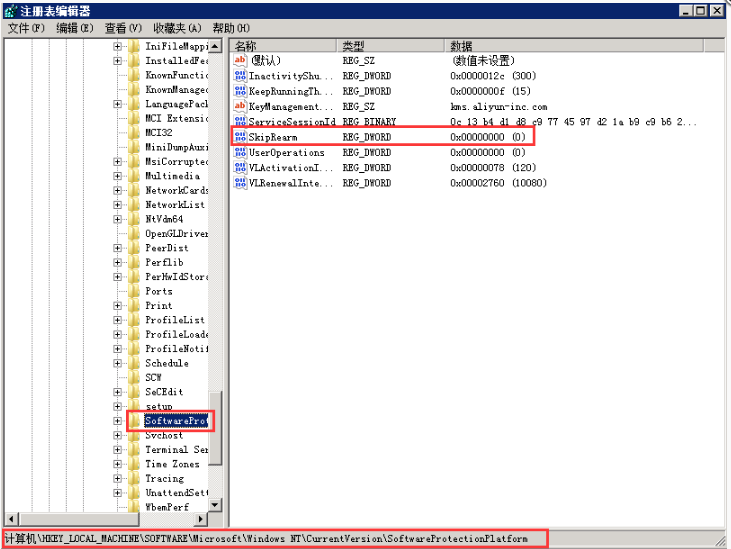Click the InactivityShutdown value icon

pyautogui.click(x=239, y=76)
